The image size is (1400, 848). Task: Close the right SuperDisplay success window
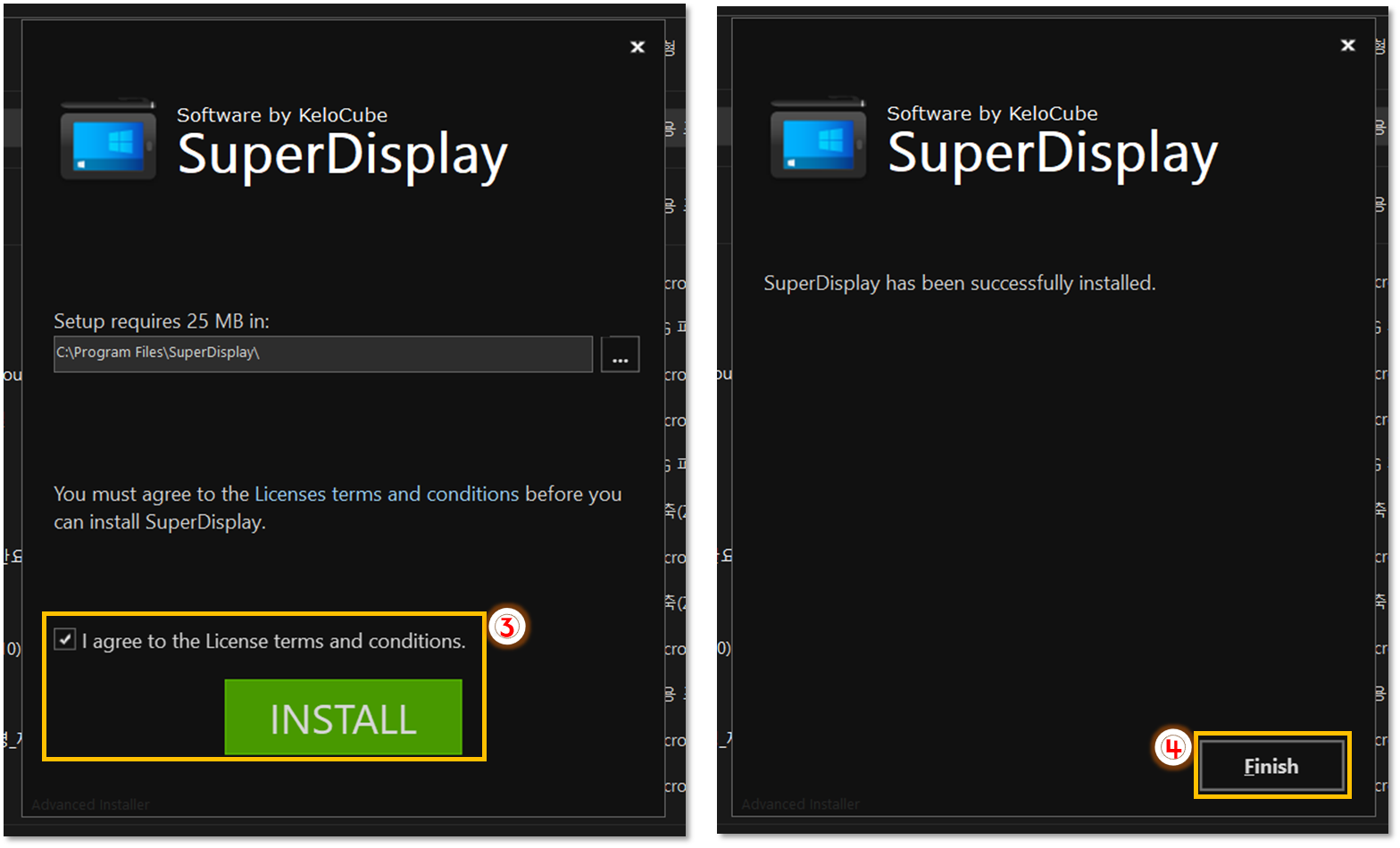1348,45
